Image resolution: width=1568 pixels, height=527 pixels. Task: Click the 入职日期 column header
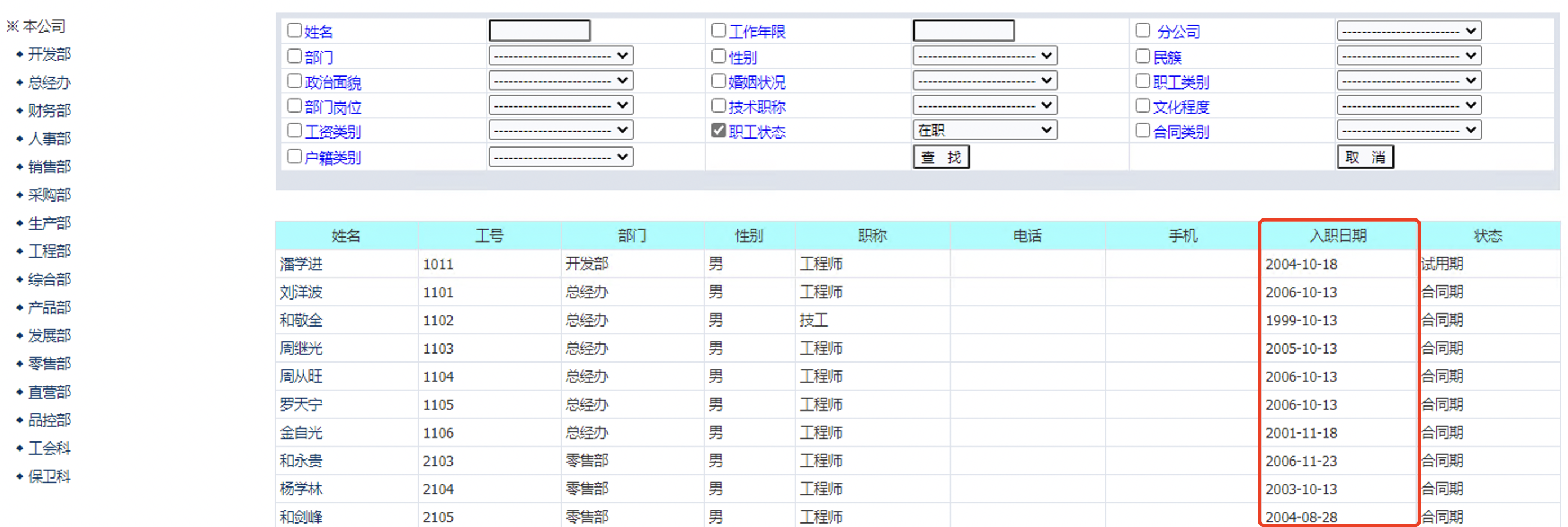tap(1338, 236)
